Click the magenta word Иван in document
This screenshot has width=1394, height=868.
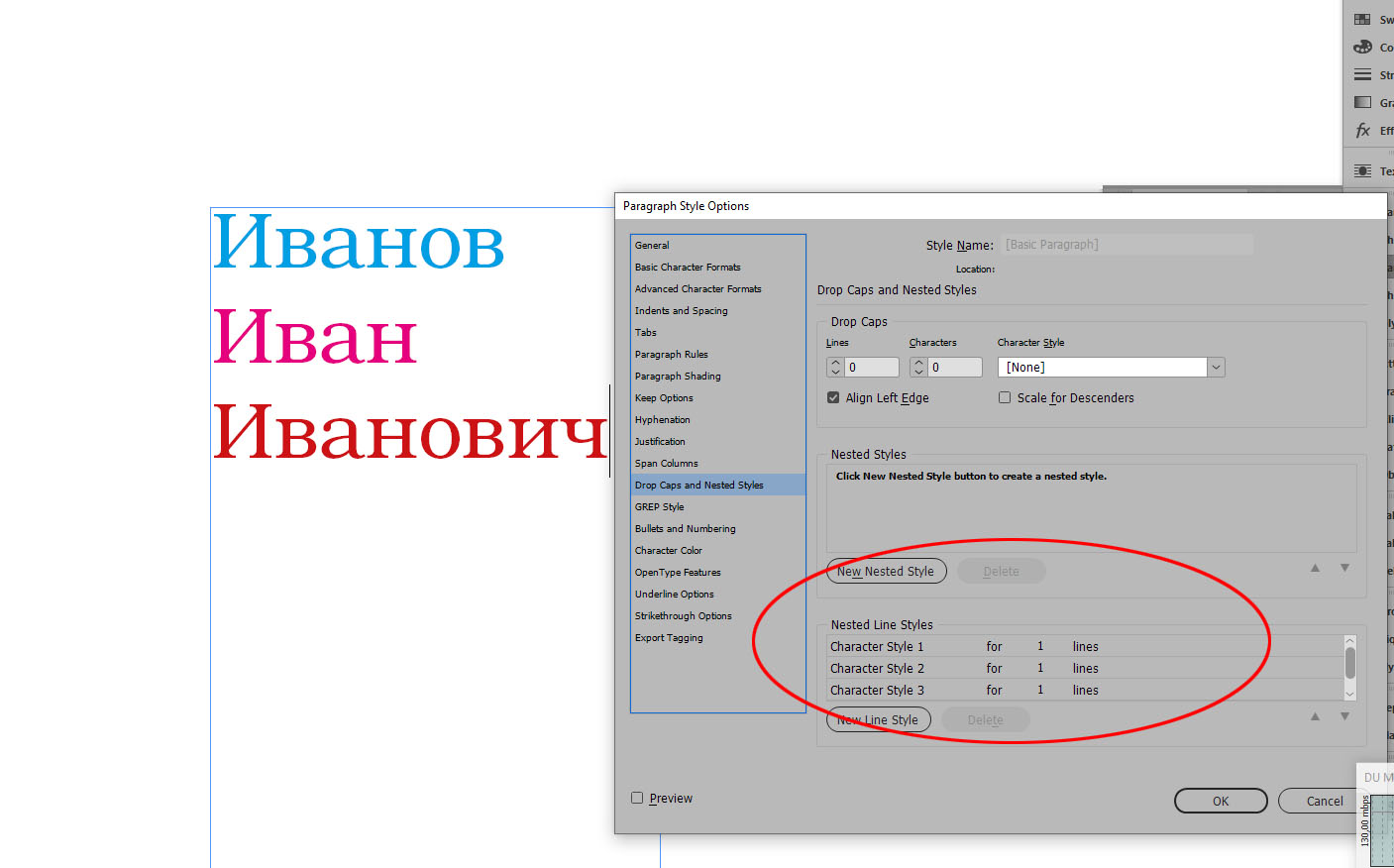315,337
